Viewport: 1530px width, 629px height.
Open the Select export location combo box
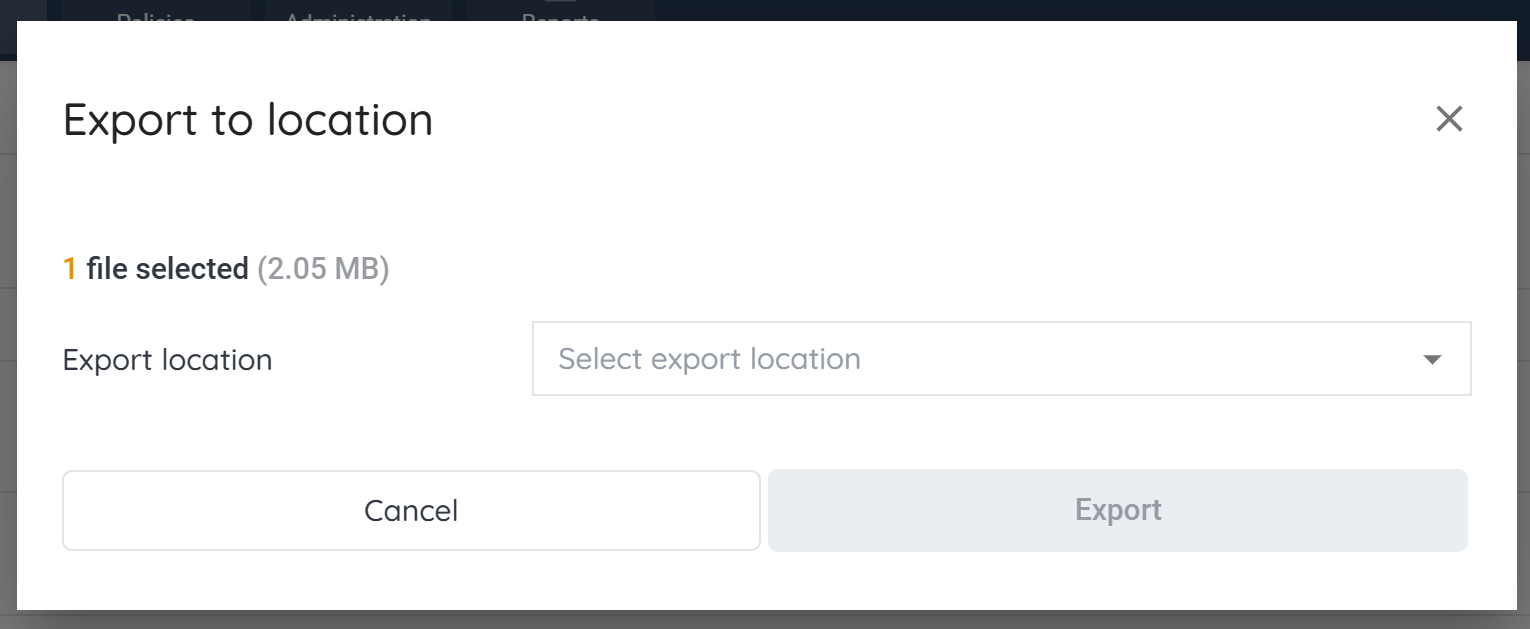pos(1000,359)
